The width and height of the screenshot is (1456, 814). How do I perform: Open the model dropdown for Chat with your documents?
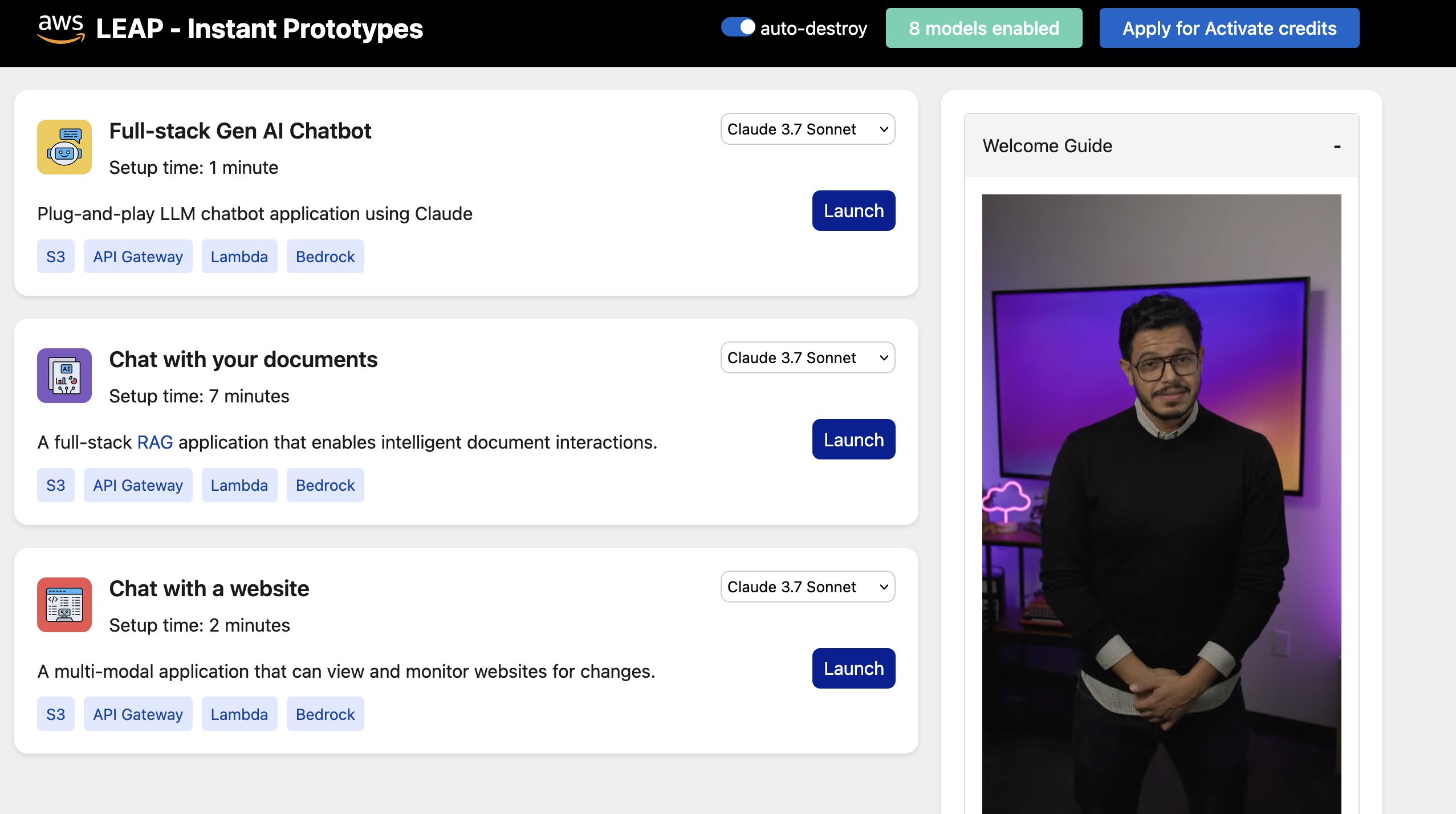807,357
